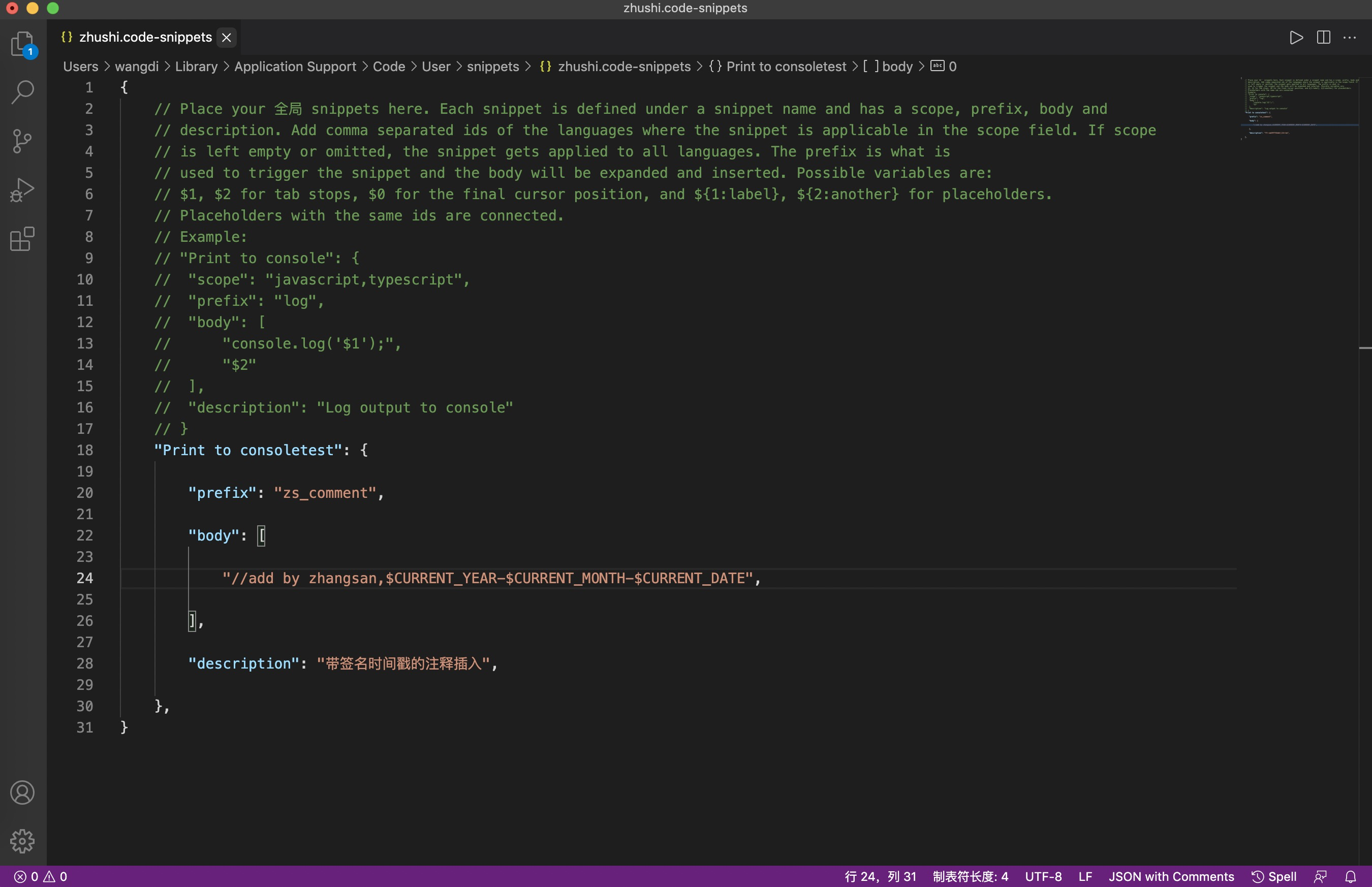
Task: Open the Run and Debug view
Action: point(22,190)
